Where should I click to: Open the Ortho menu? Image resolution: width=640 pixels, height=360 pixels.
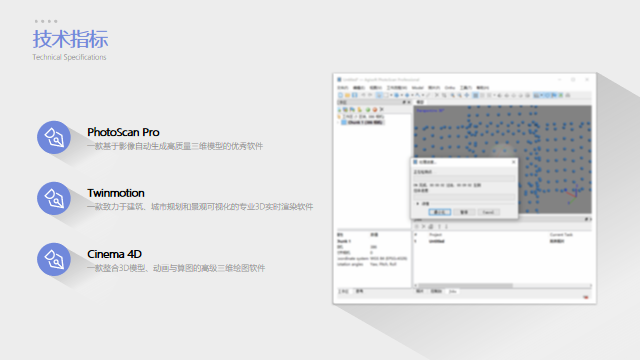point(450,88)
